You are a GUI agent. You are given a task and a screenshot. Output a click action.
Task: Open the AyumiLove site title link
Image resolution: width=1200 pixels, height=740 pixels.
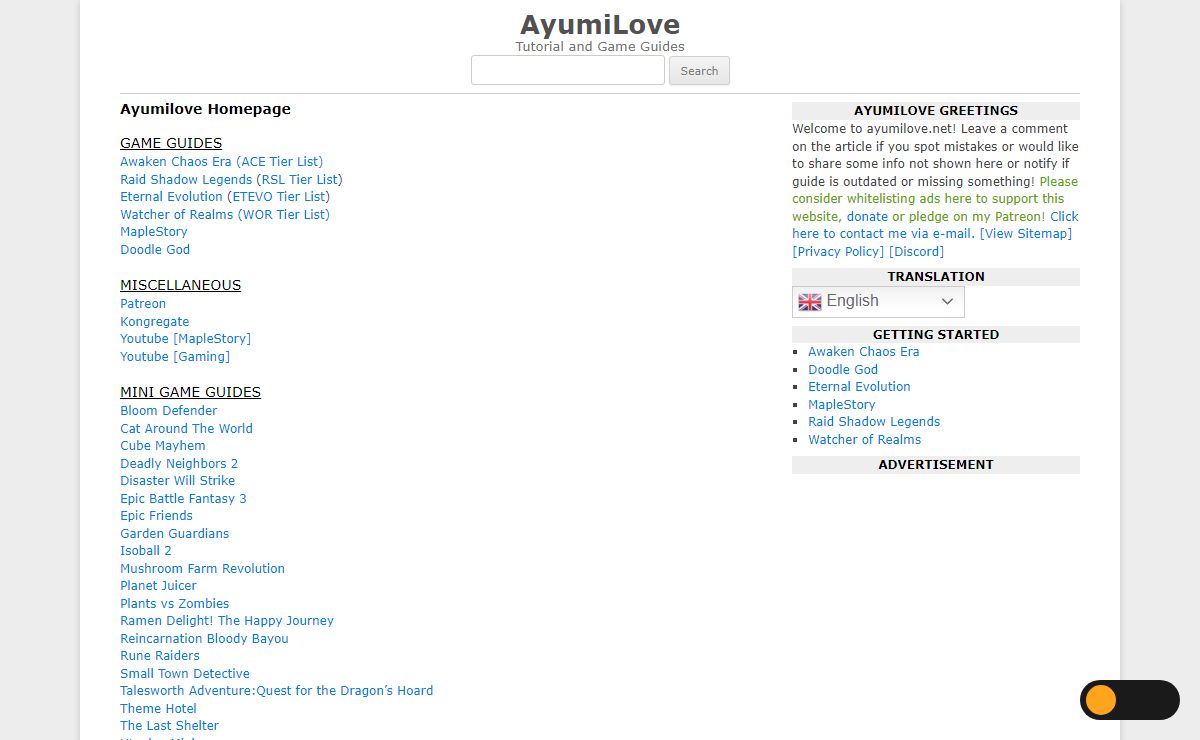tap(600, 24)
